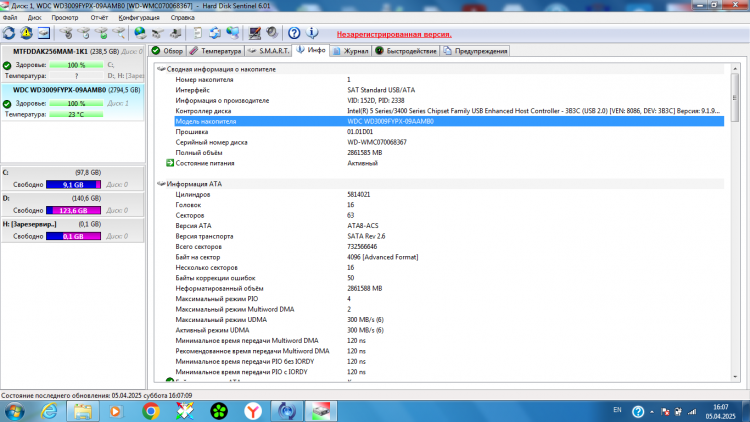This screenshot has height=422, width=750.
Task: Click scrollbar up arrow in info panel
Action: (x=735, y=69)
